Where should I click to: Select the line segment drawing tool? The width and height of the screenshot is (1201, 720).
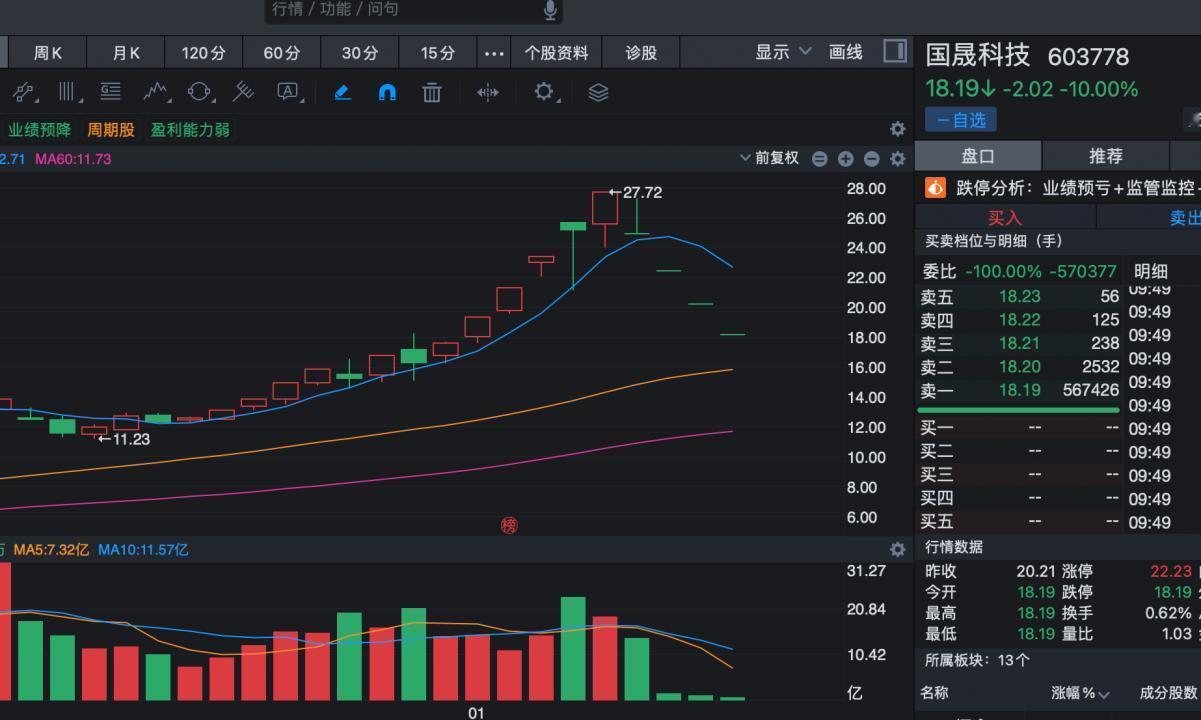[23, 92]
